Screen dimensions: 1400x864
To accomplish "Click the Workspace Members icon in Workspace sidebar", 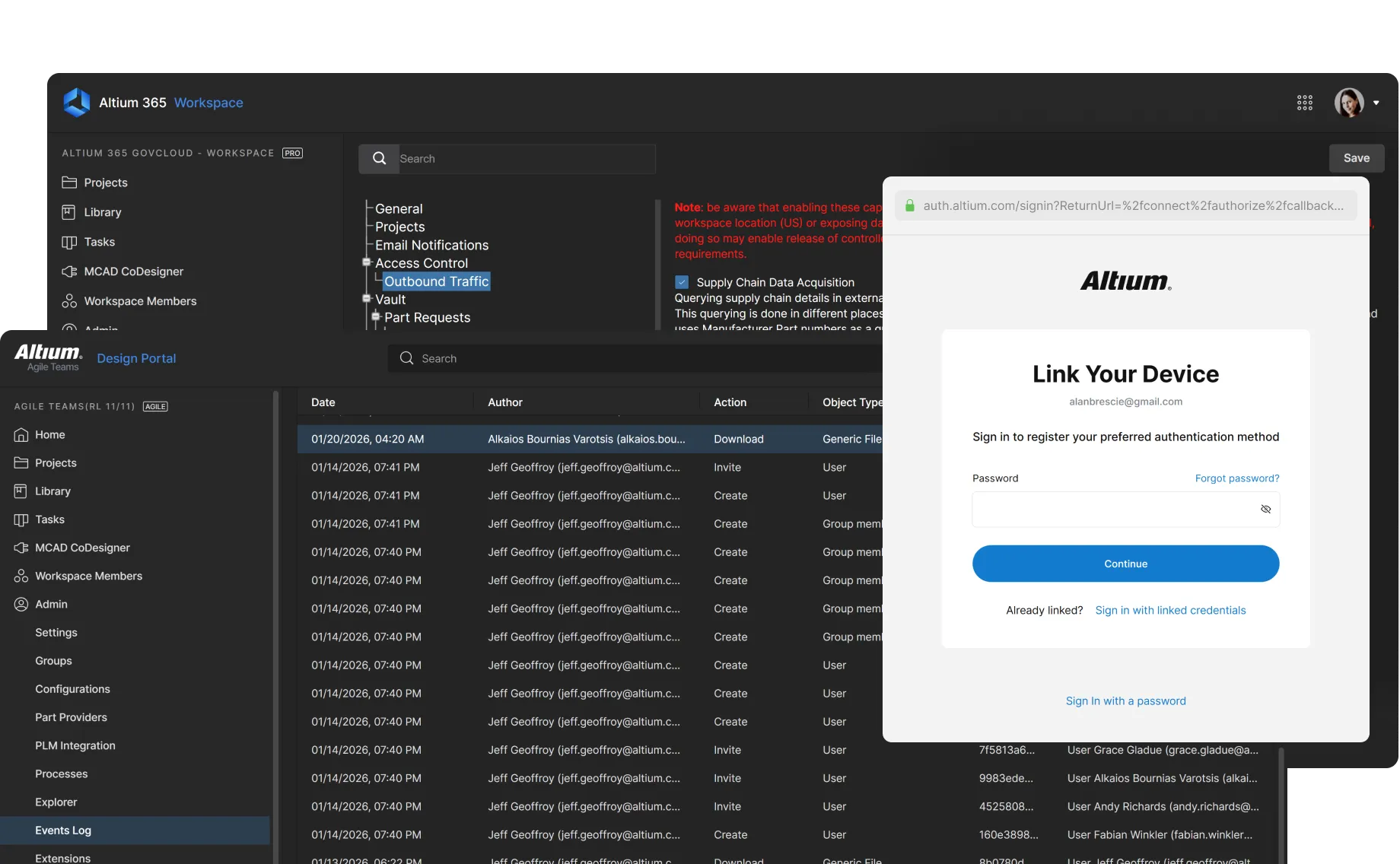I will [x=69, y=301].
